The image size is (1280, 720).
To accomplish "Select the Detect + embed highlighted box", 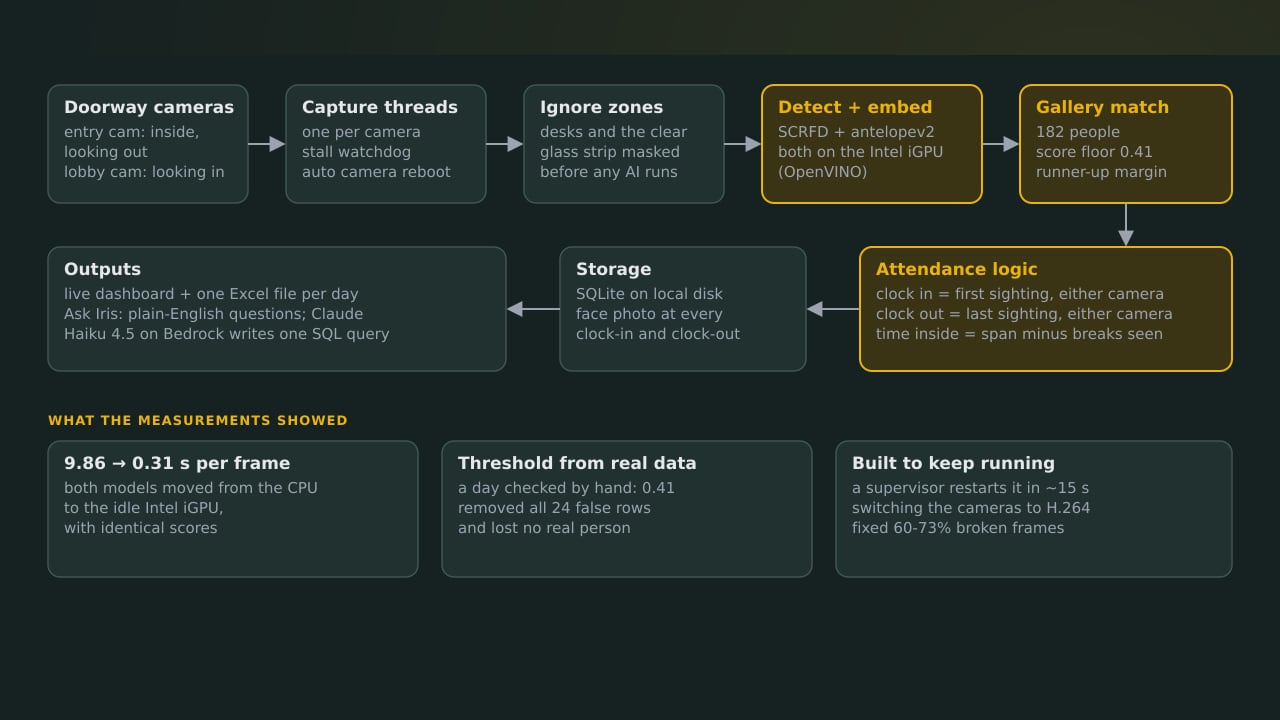I will 872,144.
